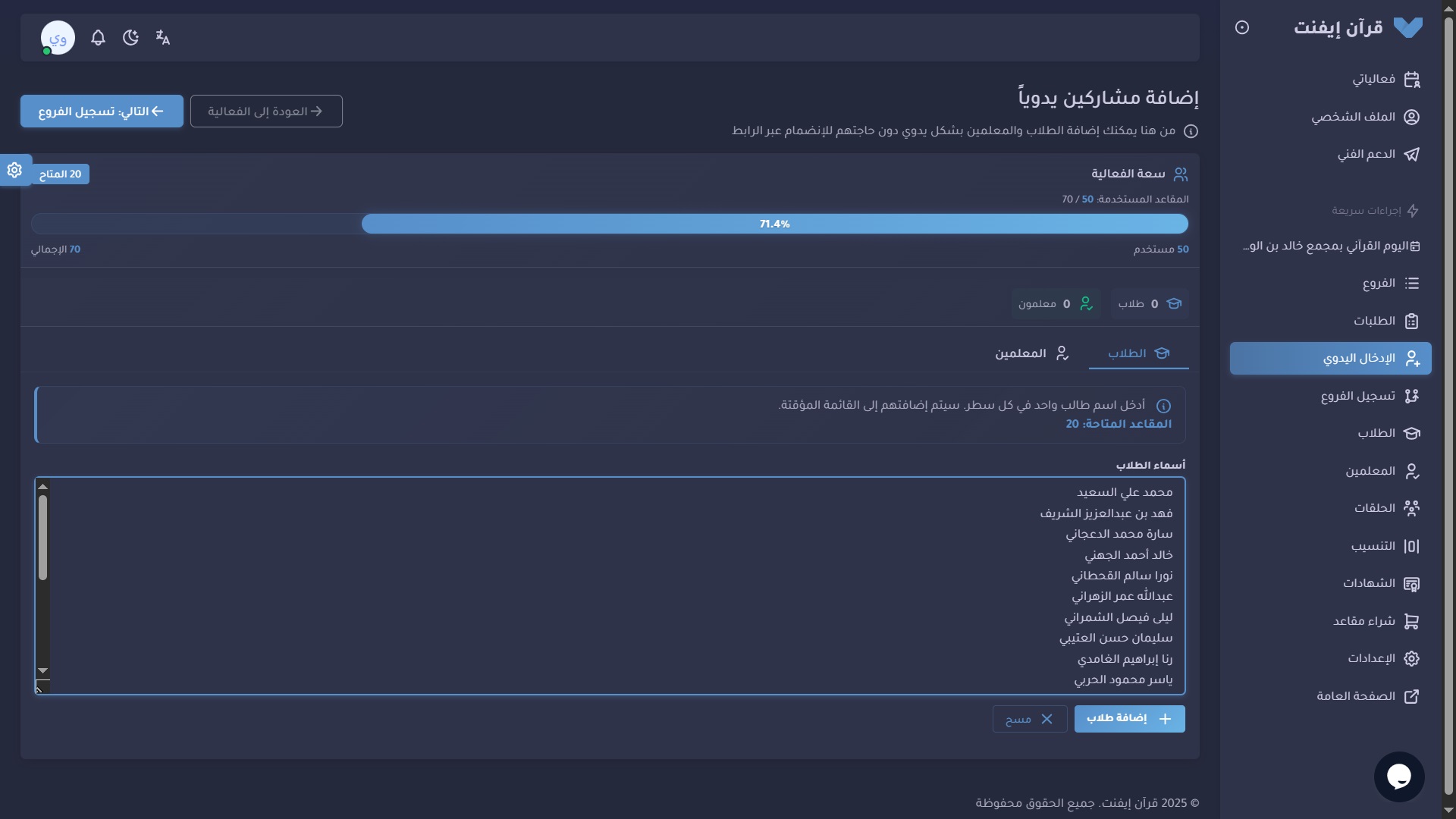This screenshot has height=819, width=1456.
Task: Click the إضافة طلاب button
Action: point(1129,718)
